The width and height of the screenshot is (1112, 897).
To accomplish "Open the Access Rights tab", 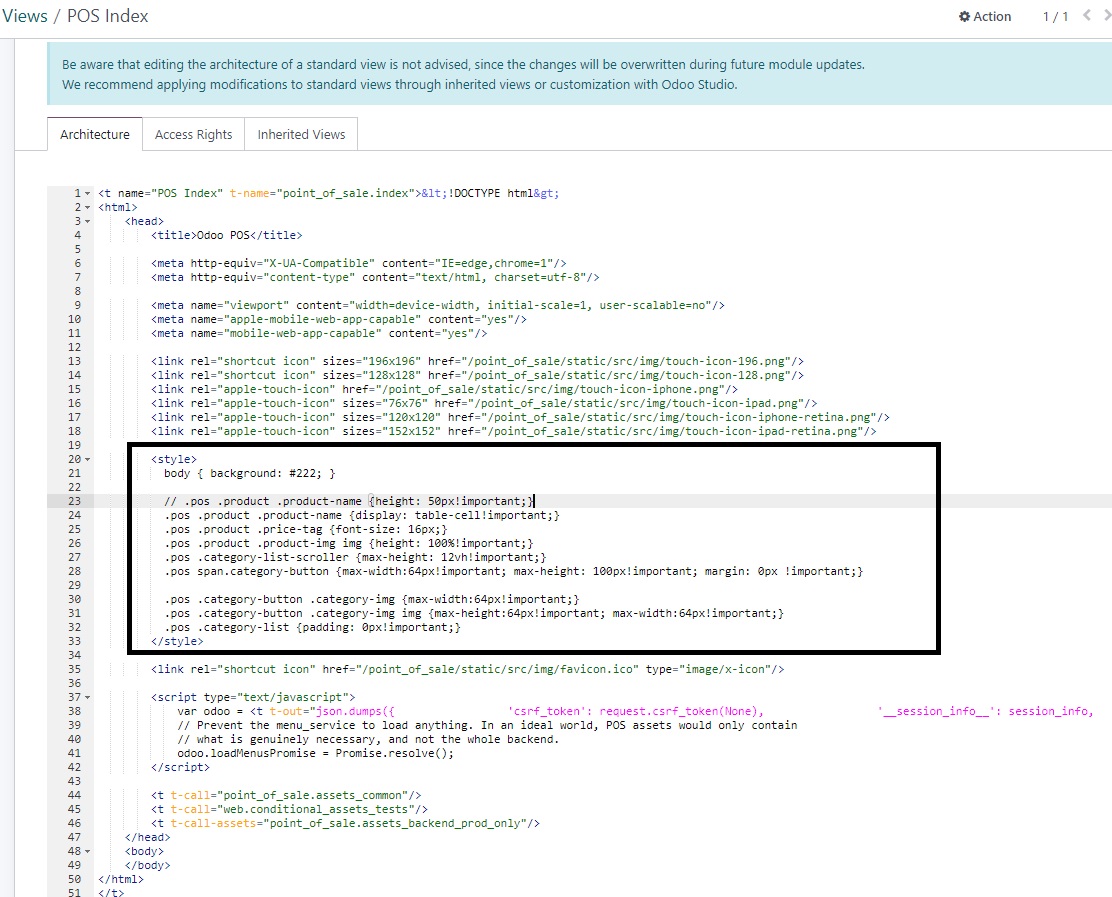I will click(x=194, y=134).
